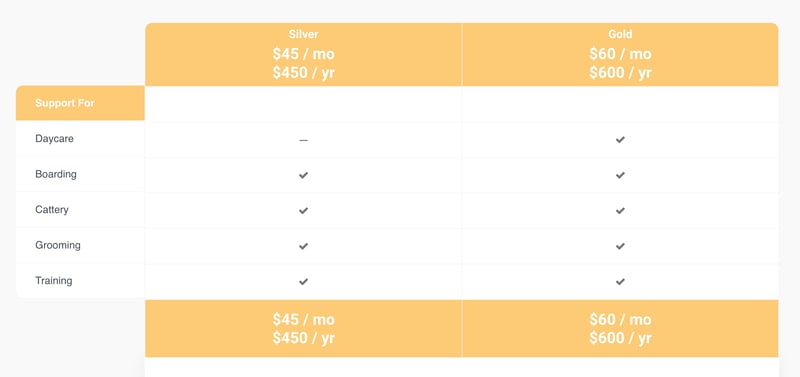Screen dimensions: 800x377
Task: Click the Gold Boarding checkmark
Action: pos(620,175)
